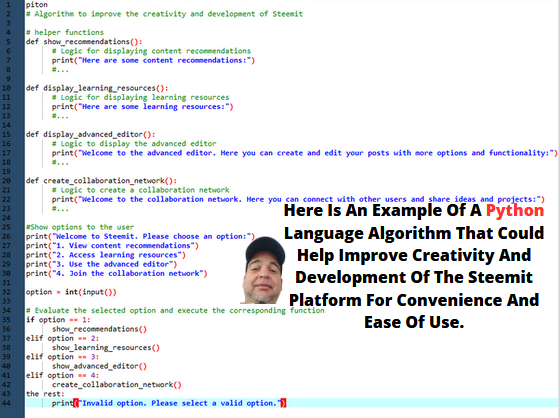Click the '2. Access learning resources' print line
Image resolution: width=559 pixels, height=418 pixels.
click(106, 255)
